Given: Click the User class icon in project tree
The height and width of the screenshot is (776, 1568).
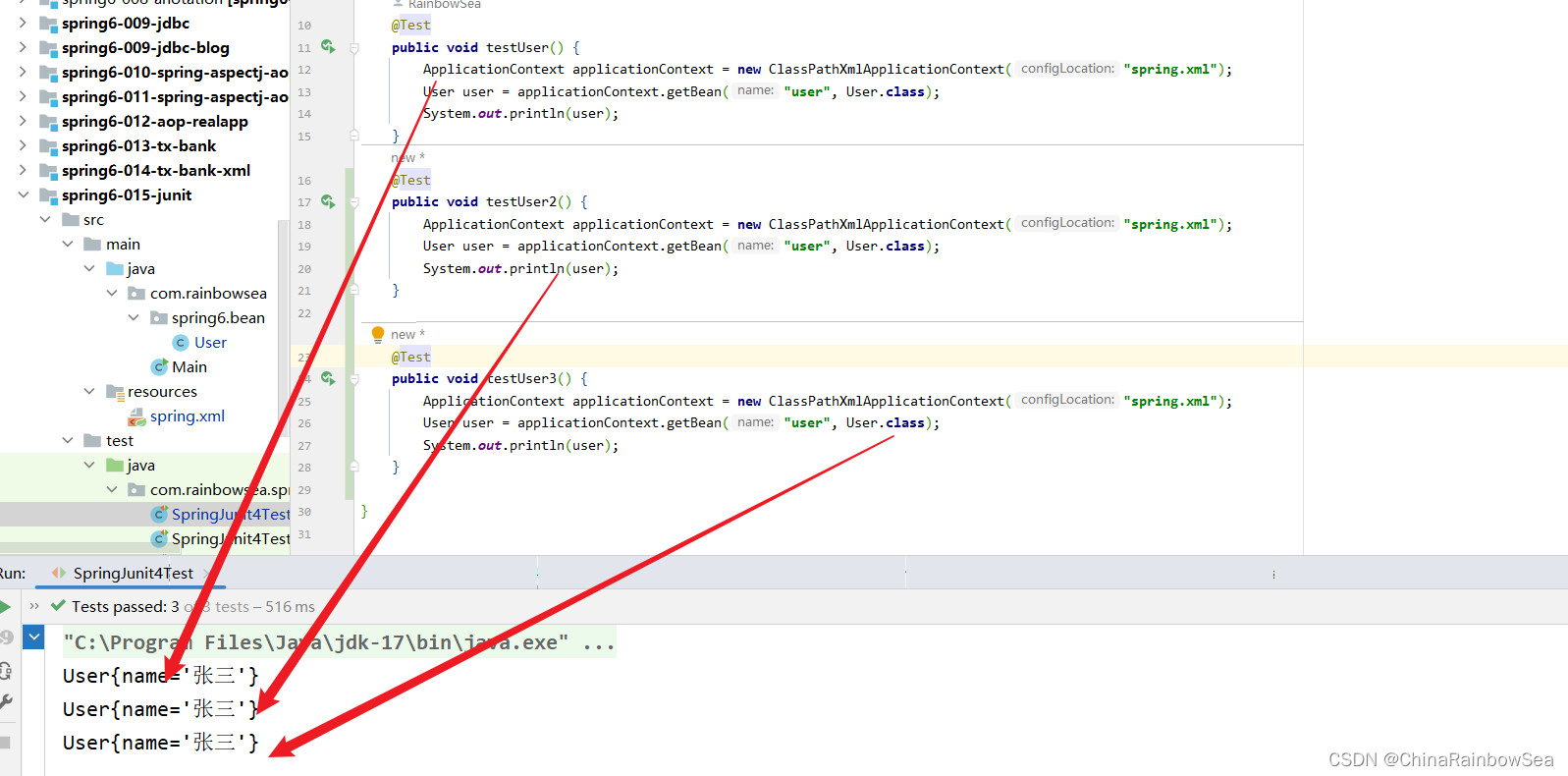Looking at the screenshot, I should (181, 343).
